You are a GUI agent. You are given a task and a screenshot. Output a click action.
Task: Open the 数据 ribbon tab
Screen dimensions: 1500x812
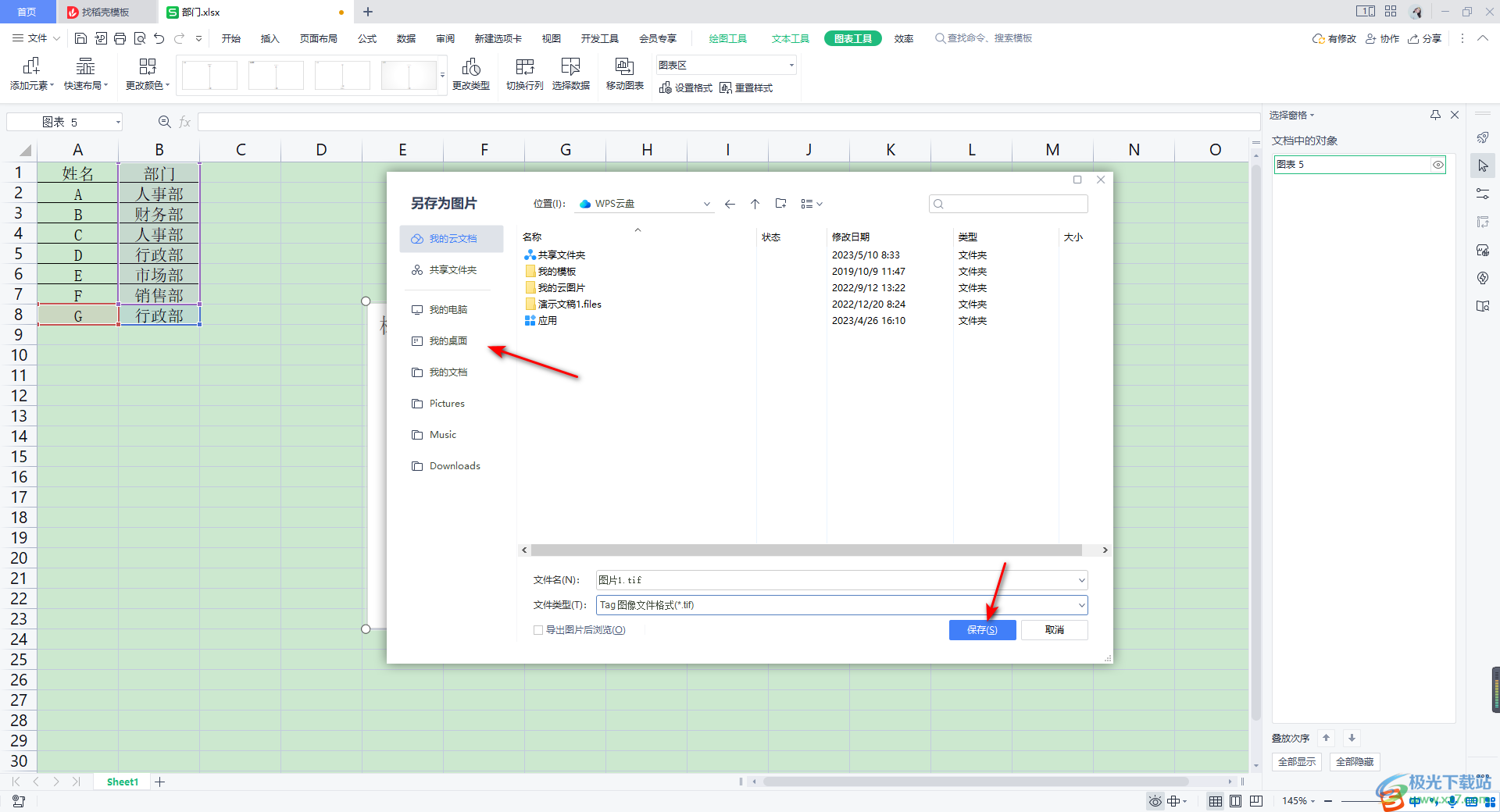pos(406,38)
